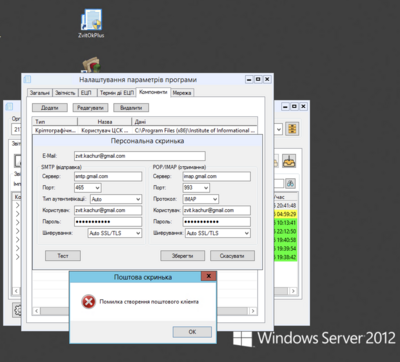Click the E-Mail field with zvit.kachur@gmail.com
The width and height of the screenshot is (400, 362).
click(x=140, y=156)
